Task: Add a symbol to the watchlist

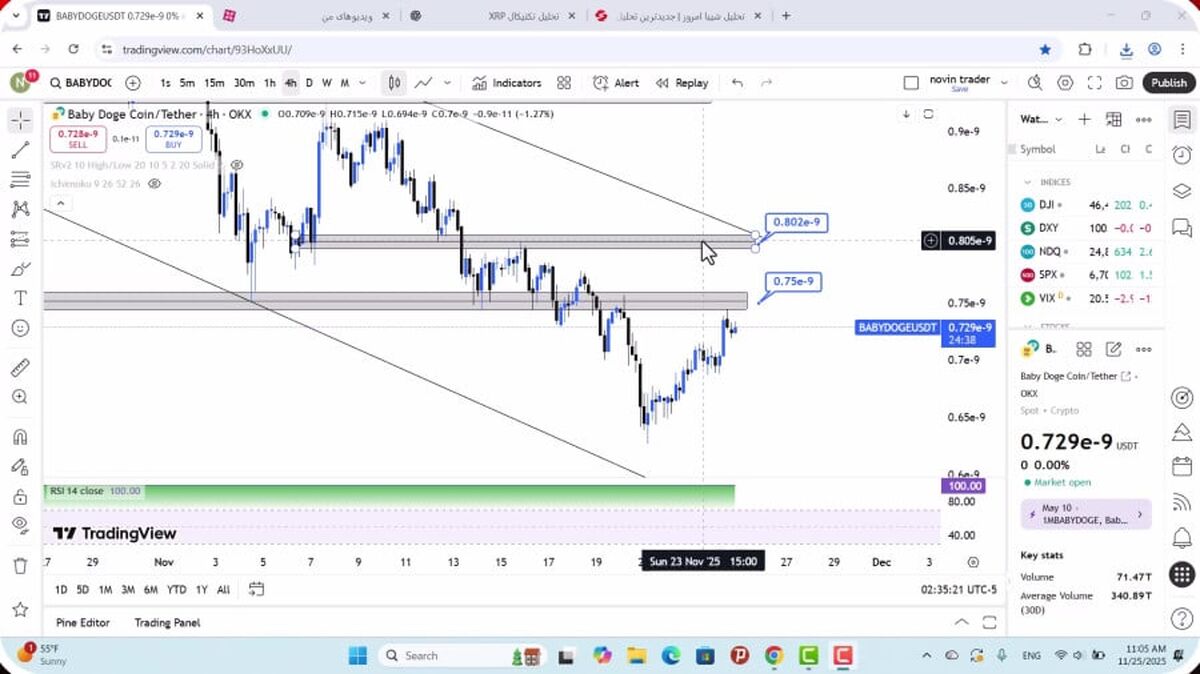Action: [x=1084, y=119]
